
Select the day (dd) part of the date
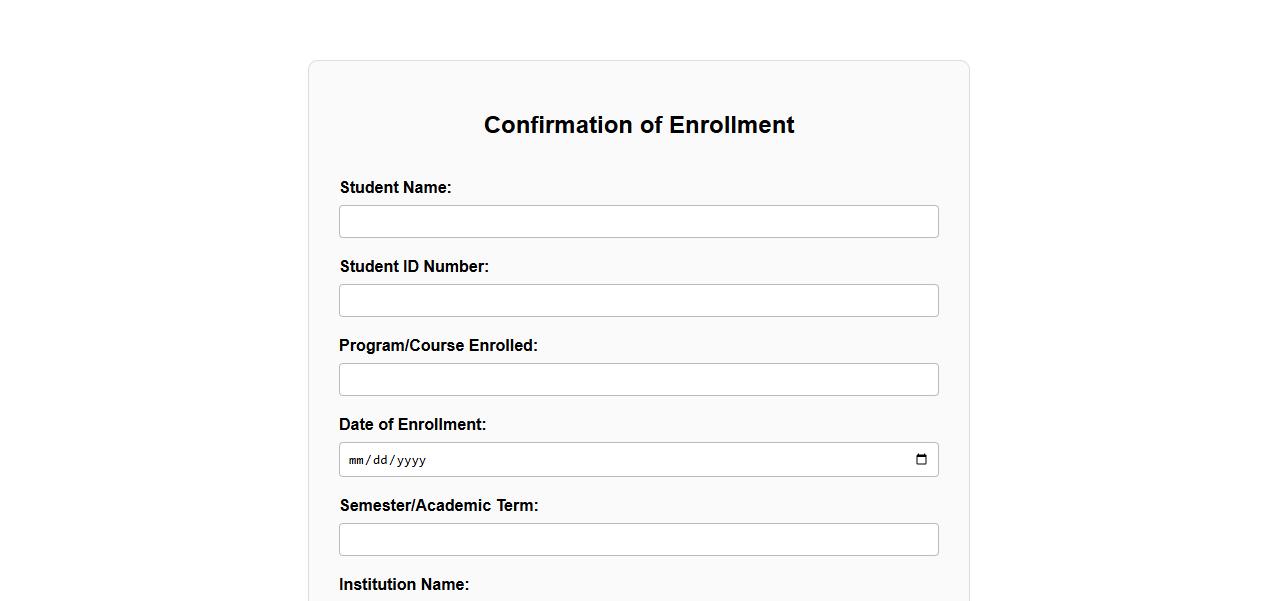[380, 461]
